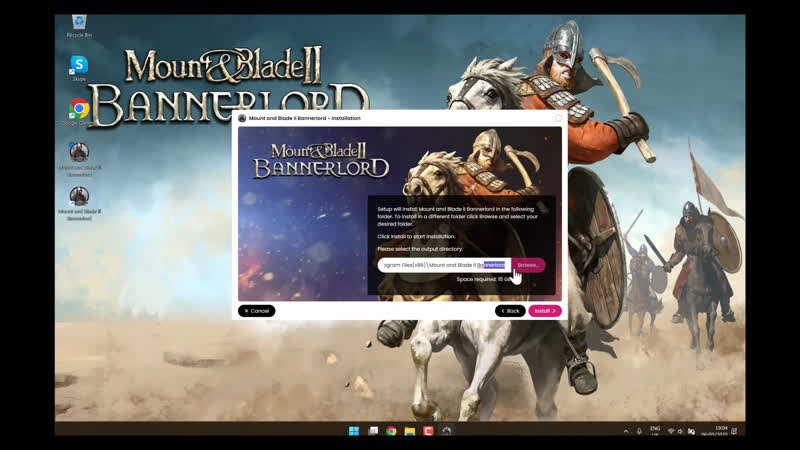Image resolution: width=800 pixels, height=450 pixels.
Task: Open the Windows Start menu
Action: (x=354, y=431)
